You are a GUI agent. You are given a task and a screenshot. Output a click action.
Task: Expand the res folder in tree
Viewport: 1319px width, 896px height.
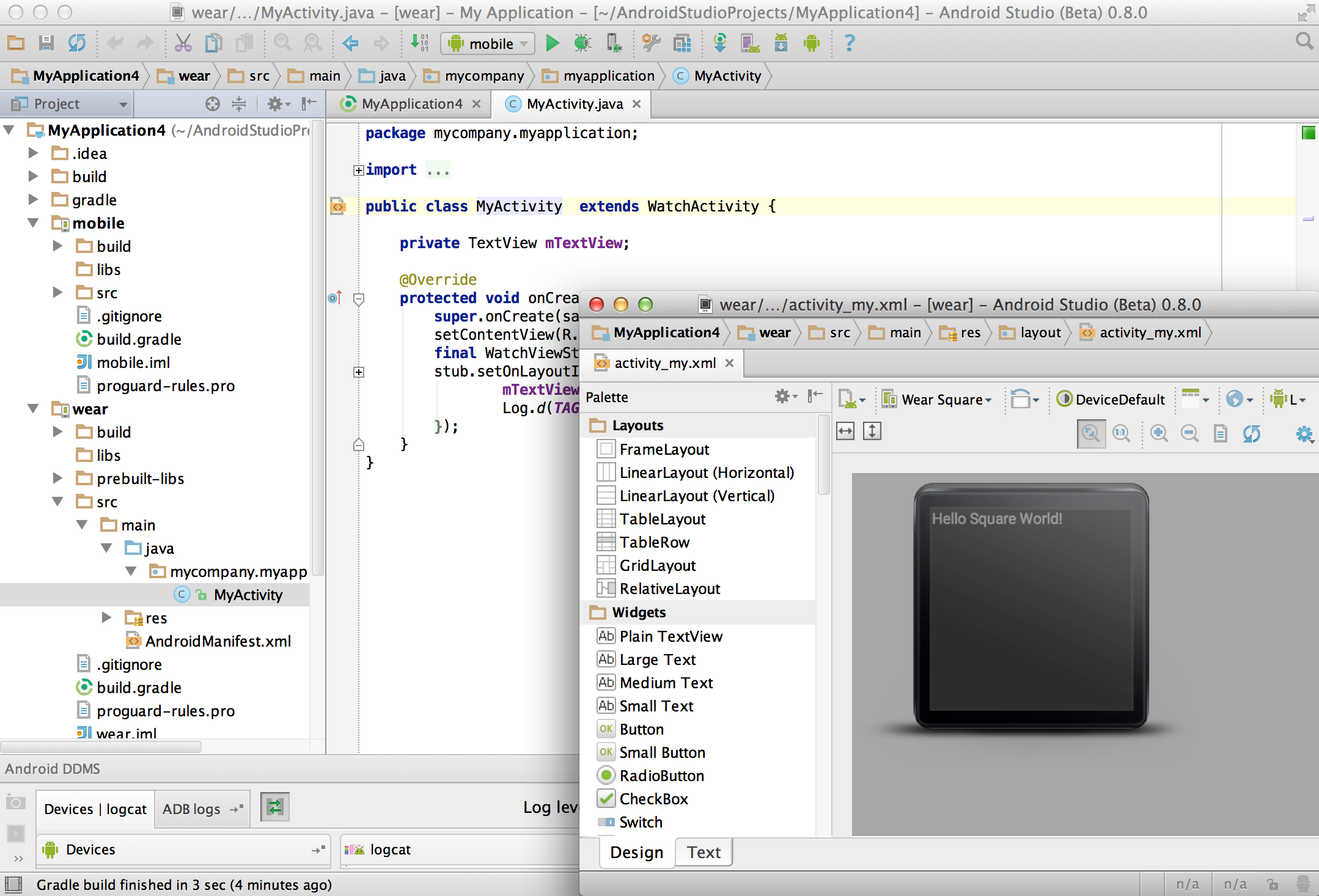[106, 618]
